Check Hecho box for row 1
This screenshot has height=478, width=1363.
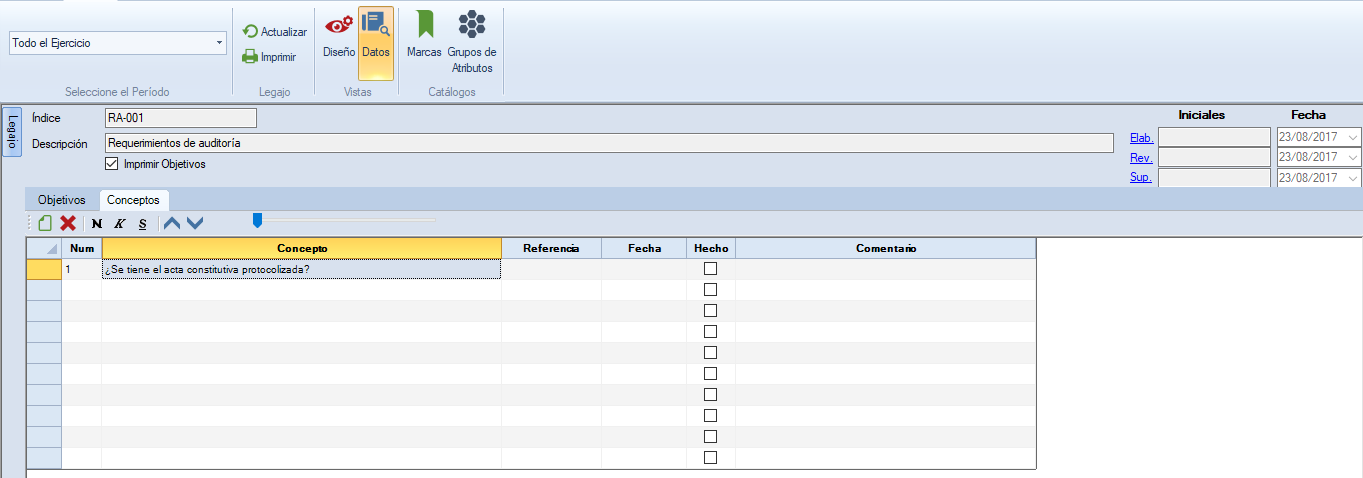(x=711, y=269)
